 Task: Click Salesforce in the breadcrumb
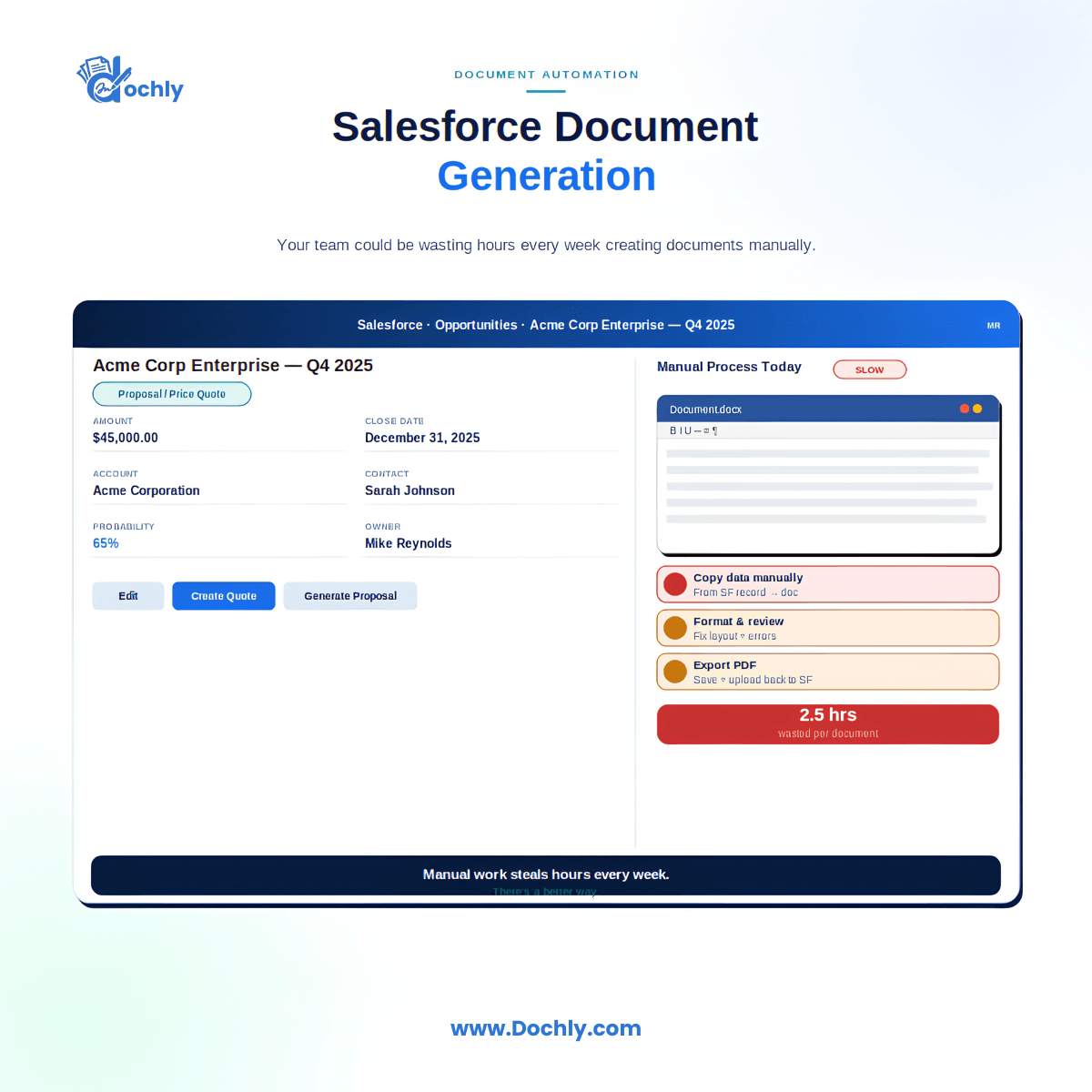[x=389, y=325]
